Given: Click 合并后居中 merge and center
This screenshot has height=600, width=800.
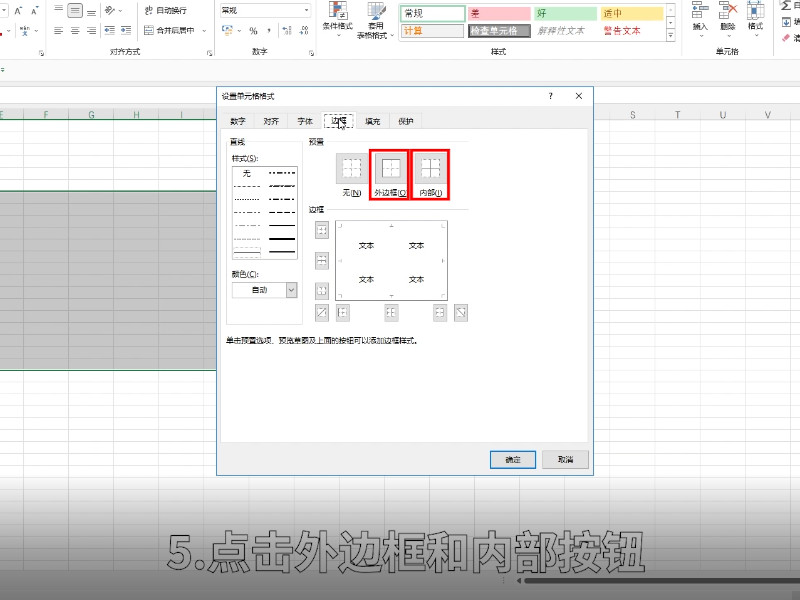Looking at the screenshot, I should point(169,31).
